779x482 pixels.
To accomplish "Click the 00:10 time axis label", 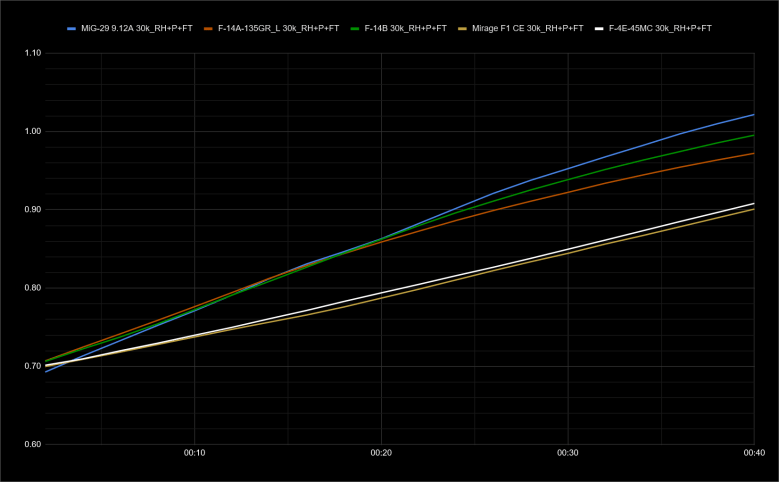I will pos(194,454).
